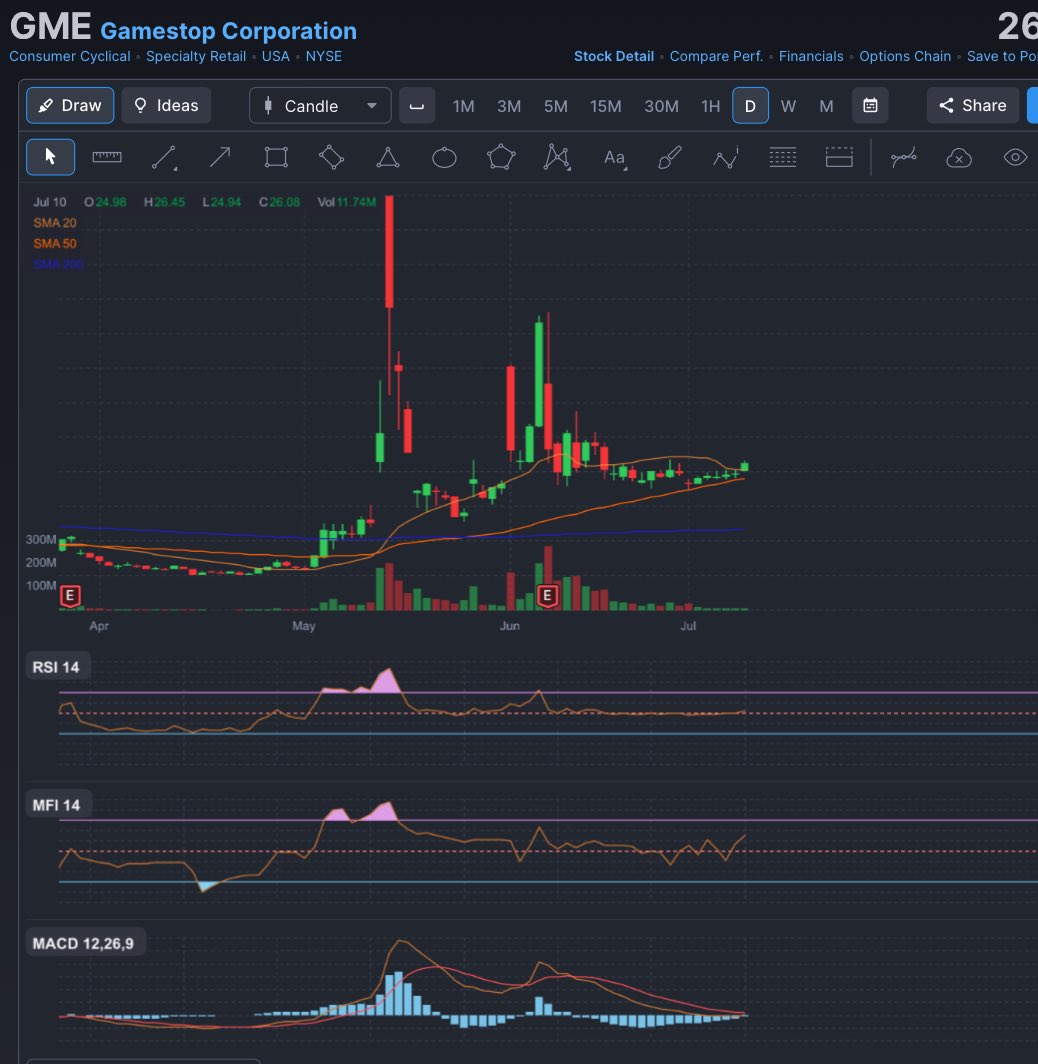Image resolution: width=1038 pixels, height=1064 pixels.
Task: Click the April earnings E marker
Action: pos(70,596)
